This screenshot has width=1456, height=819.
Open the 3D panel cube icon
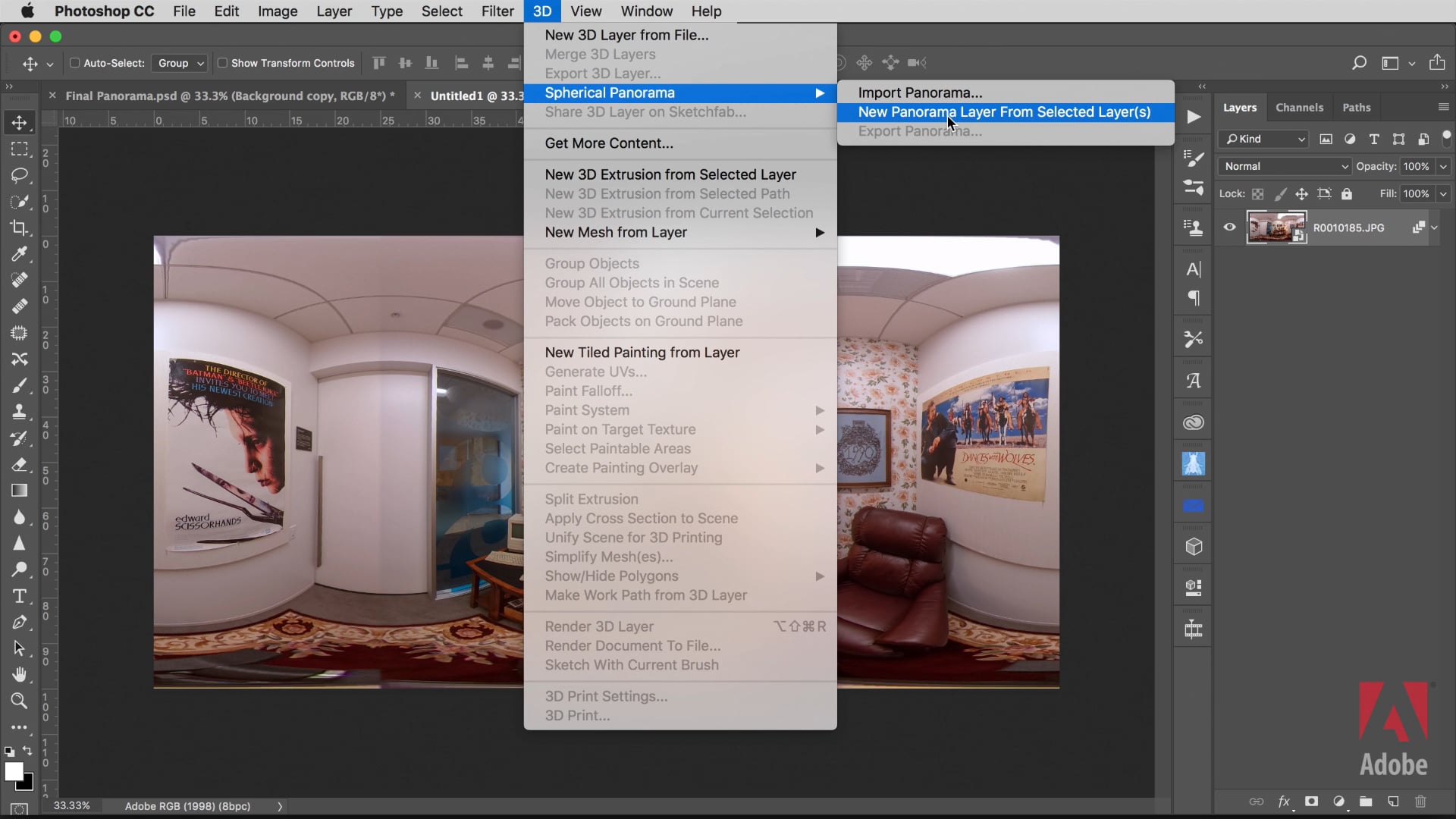[1194, 547]
